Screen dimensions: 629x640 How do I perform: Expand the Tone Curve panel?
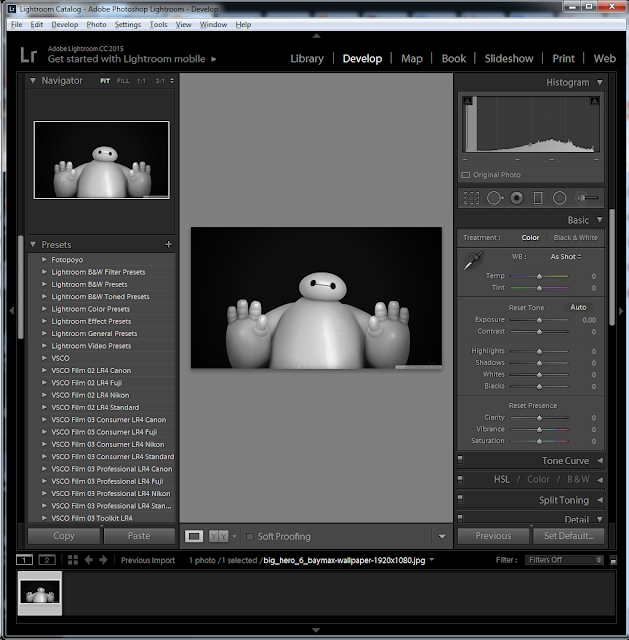600,460
